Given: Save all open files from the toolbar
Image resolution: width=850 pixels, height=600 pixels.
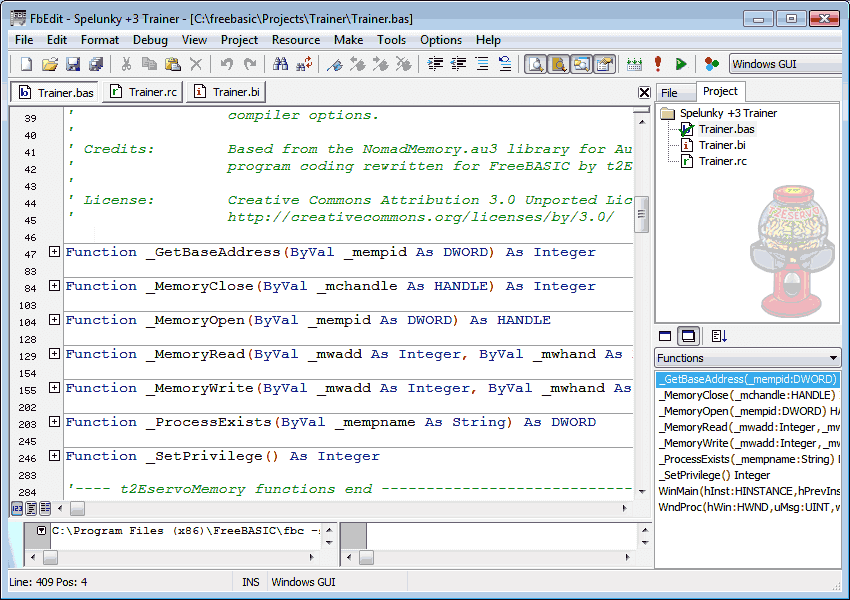Looking at the screenshot, I should (96, 63).
